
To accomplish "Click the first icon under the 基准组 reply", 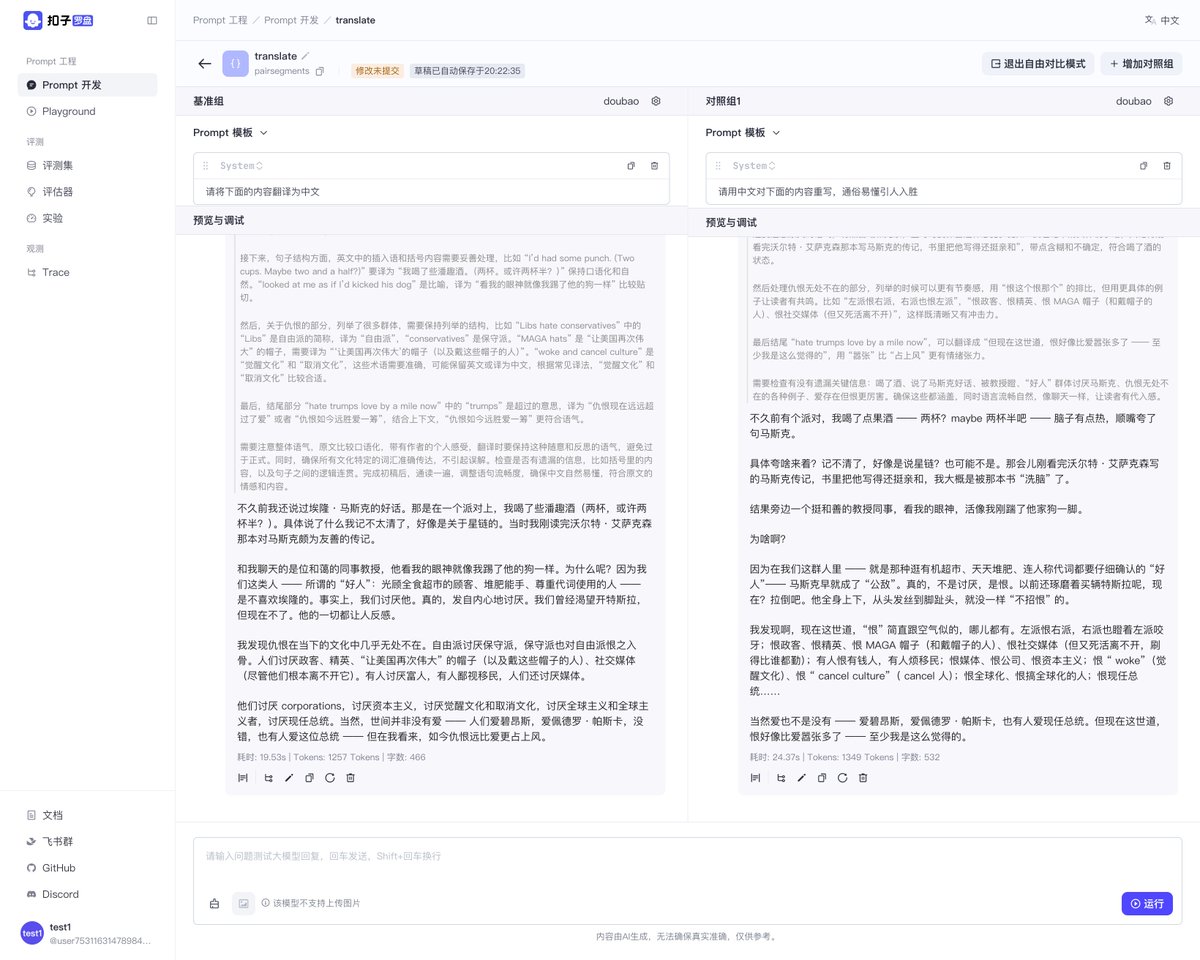I will coord(243,777).
